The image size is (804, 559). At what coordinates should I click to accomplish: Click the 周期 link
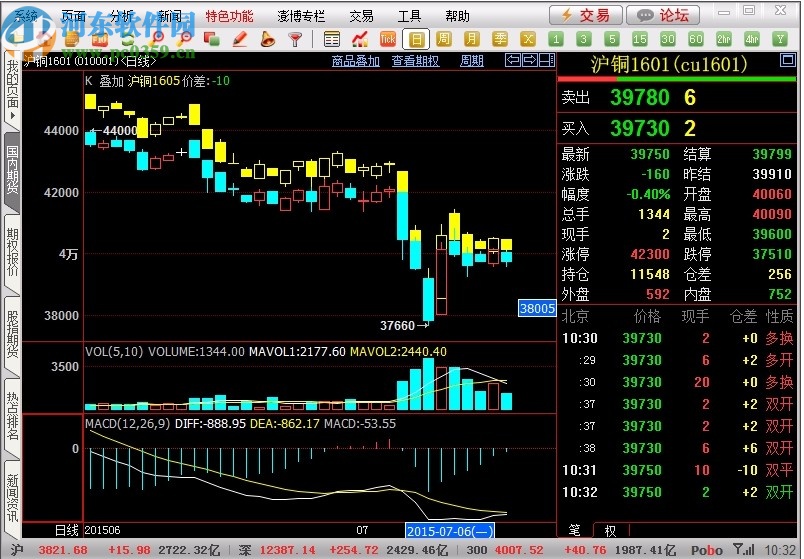pyautogui.click(x=472, y=61)
